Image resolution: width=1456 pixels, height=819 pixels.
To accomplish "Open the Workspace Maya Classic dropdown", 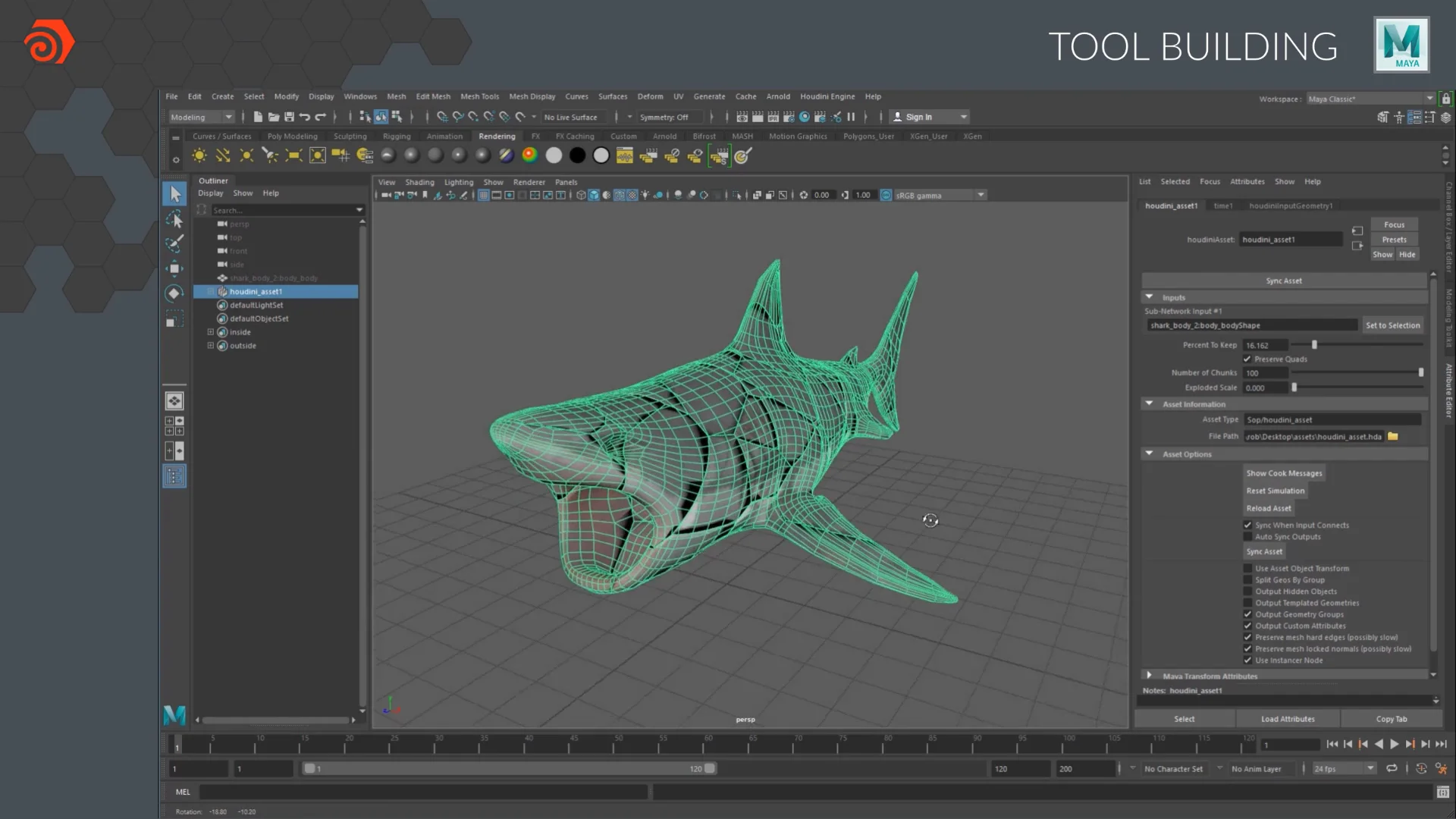I will [x=1370, y=99].
